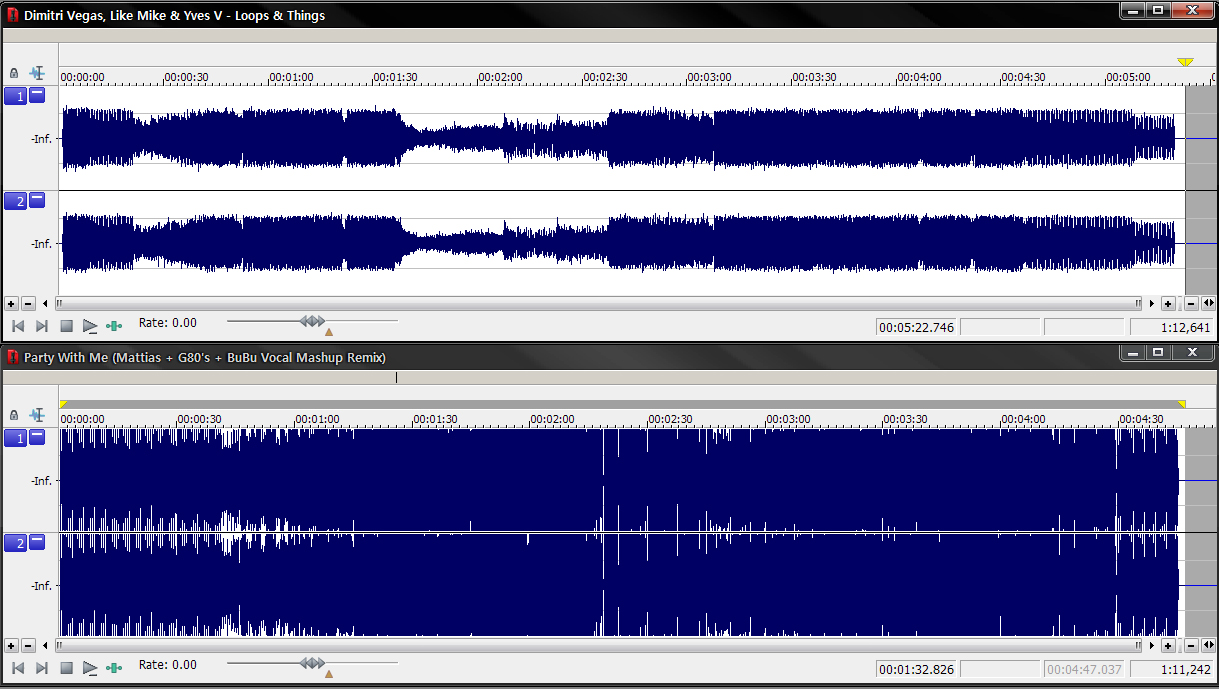This screenshot has width=1219, height=689.
Task: Collapse channel 2 in the Party With Me window
Action: click(x=37, y=542)
